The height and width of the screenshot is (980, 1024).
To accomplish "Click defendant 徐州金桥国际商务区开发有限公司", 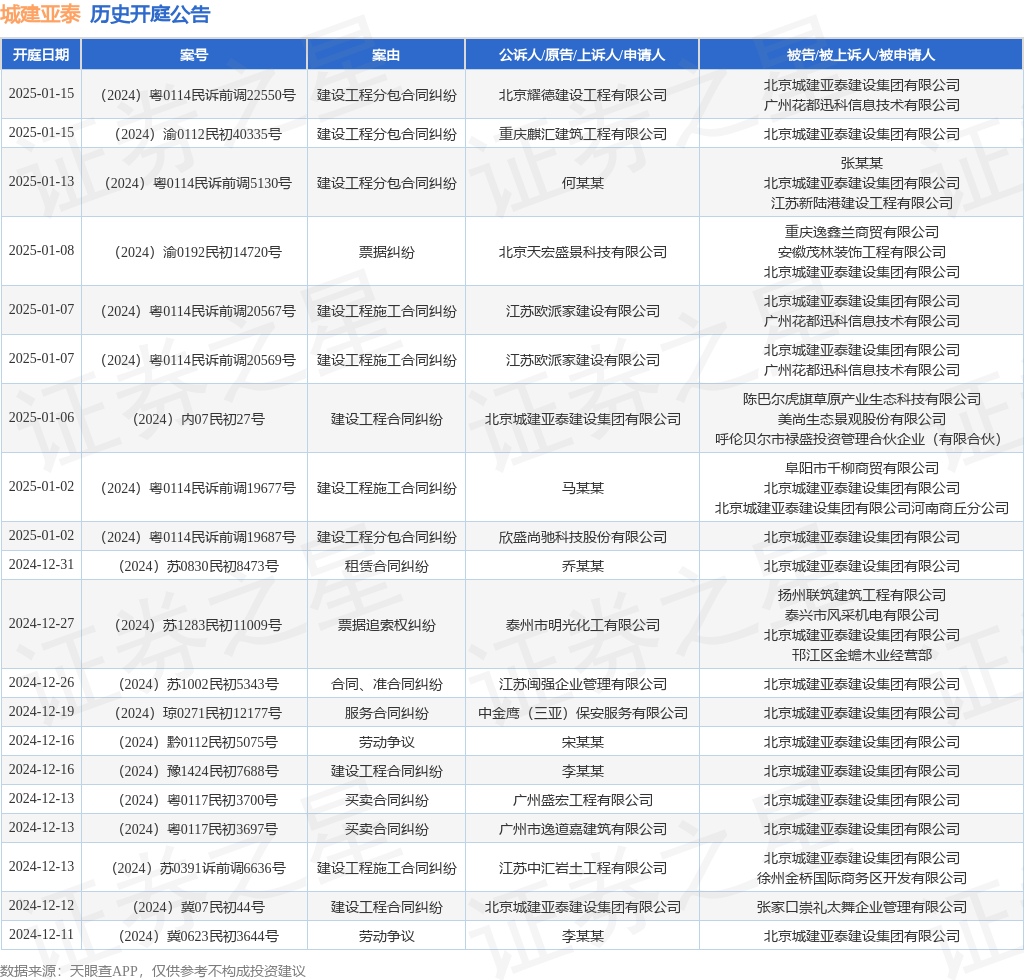I will click(861, 878).
